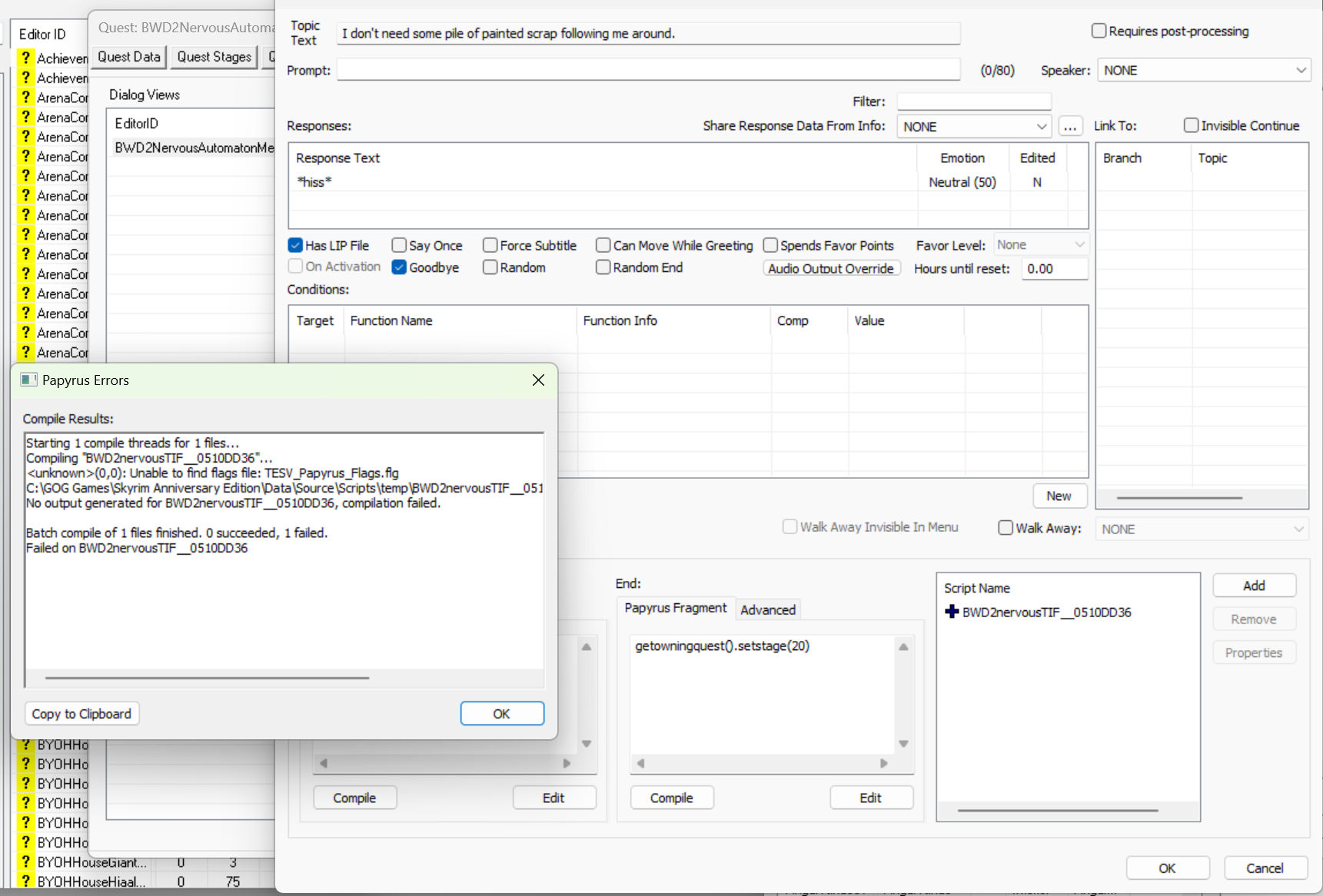
Task: Click the Prompt text input field
Action: pos(648,70)
